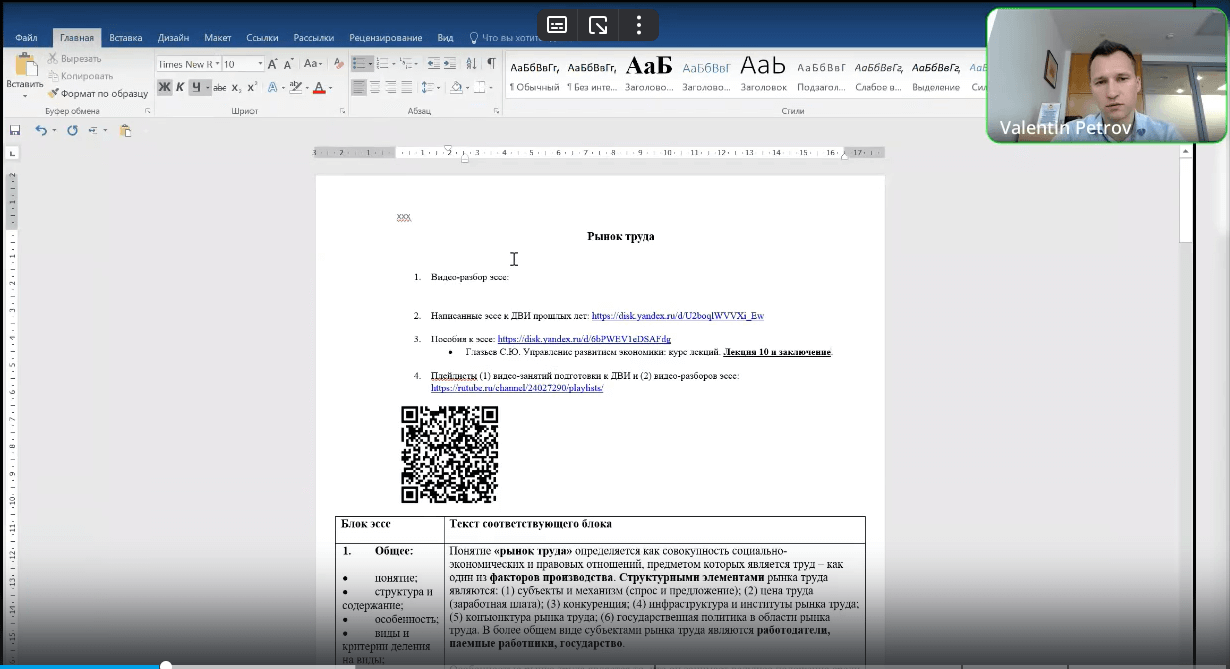Click the Format Painter (Формат по образцу) button
The height and width of the screenshot is (669, 1230).
(x=97, y=93)
